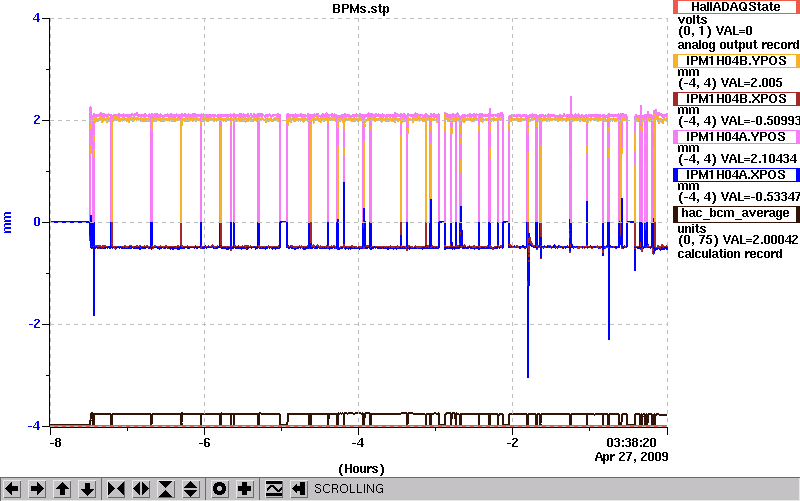Click the (Hours) x-axis label
800x501 pixels.
361,468
